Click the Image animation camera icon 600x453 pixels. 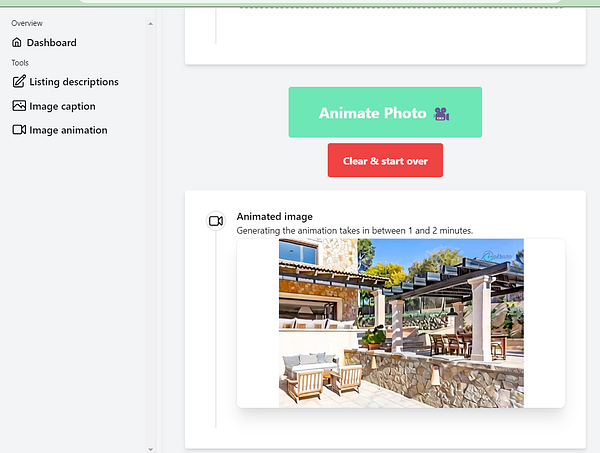pos(19,130)
